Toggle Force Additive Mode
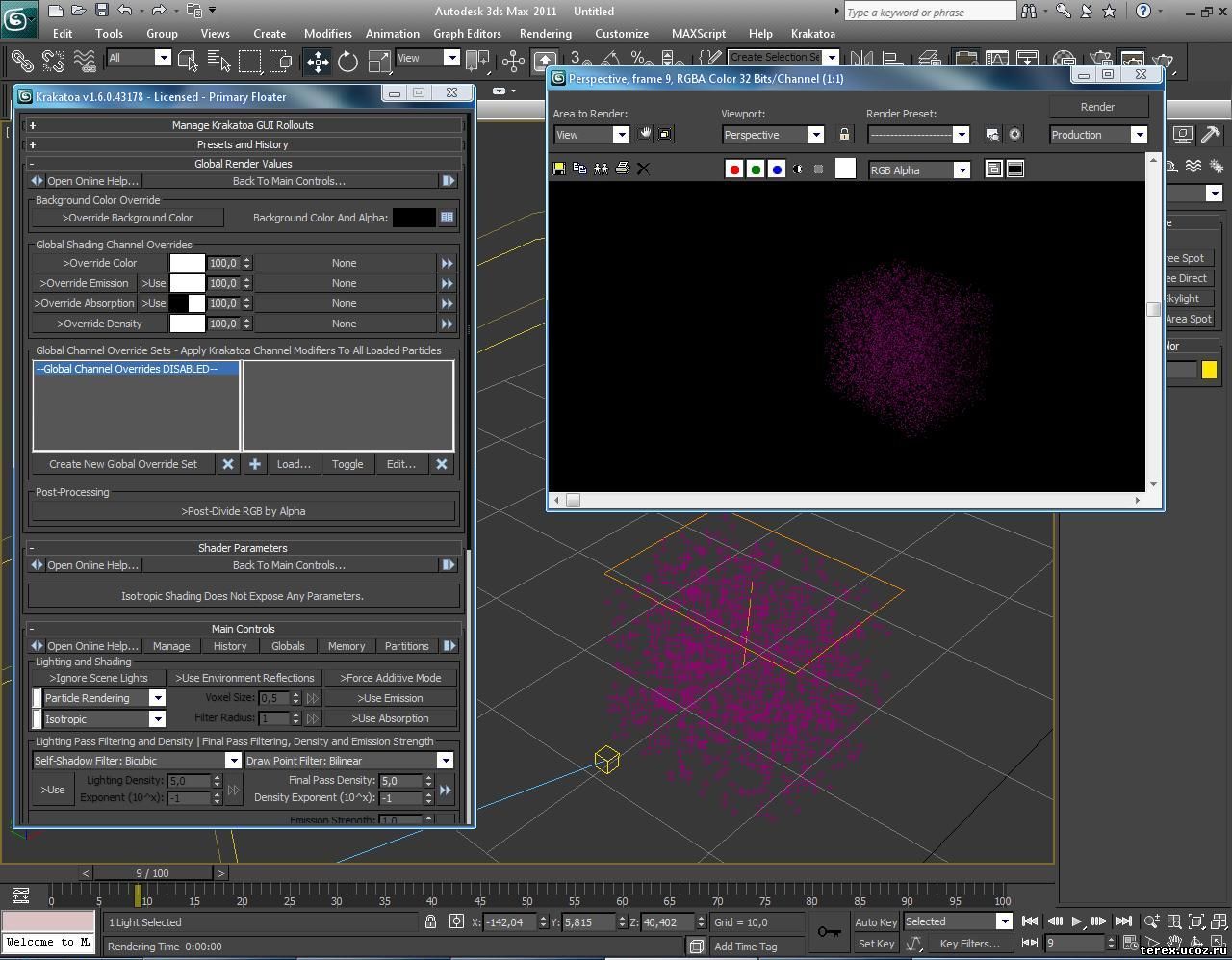The image size is (1232, 960). 390,678
